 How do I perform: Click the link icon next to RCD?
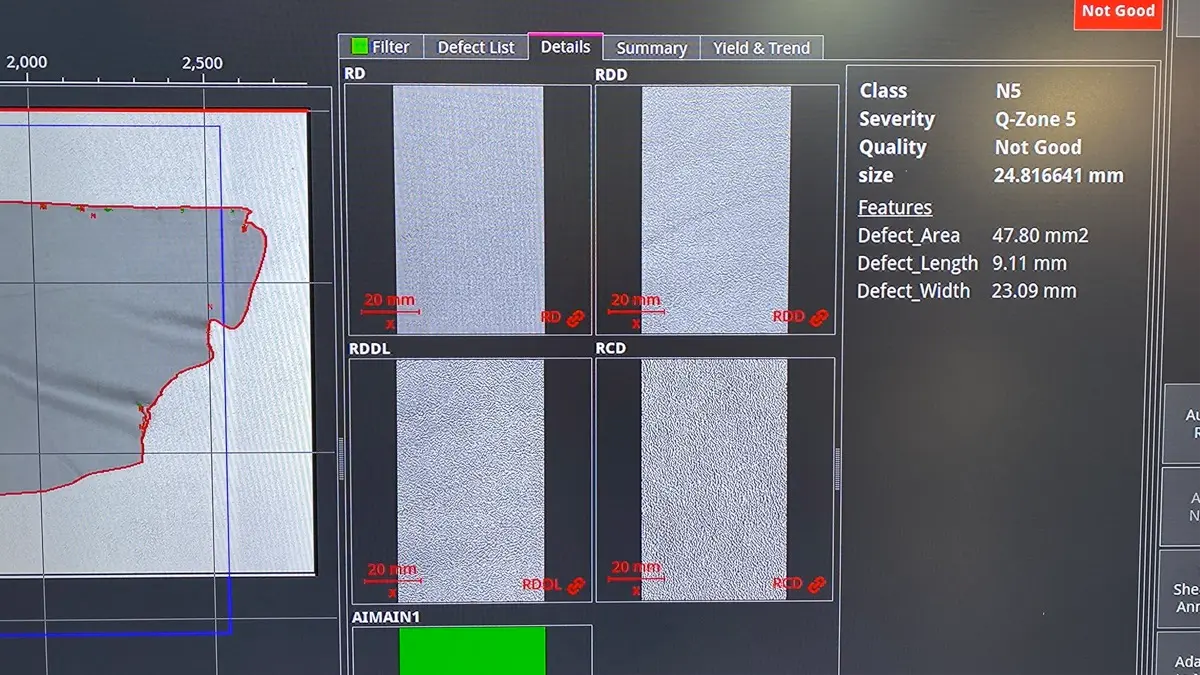click(x=817, y=583)
